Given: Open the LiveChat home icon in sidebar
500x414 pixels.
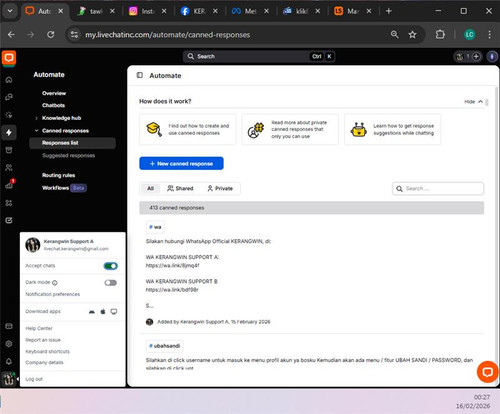Looking at the screenshot, I should 9,79.
